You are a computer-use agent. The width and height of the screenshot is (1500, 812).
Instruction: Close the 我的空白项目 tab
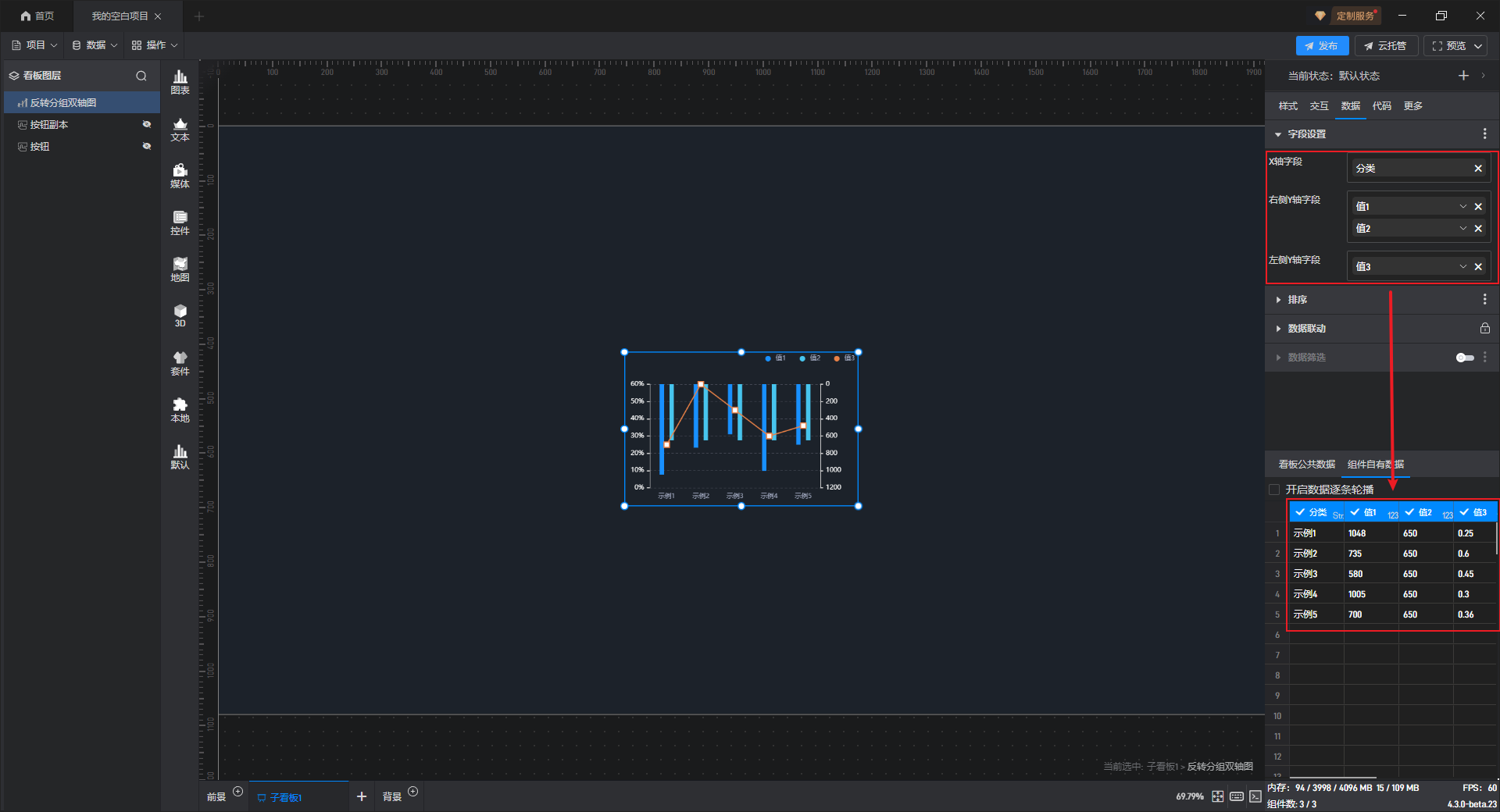[x=158, y=16]
